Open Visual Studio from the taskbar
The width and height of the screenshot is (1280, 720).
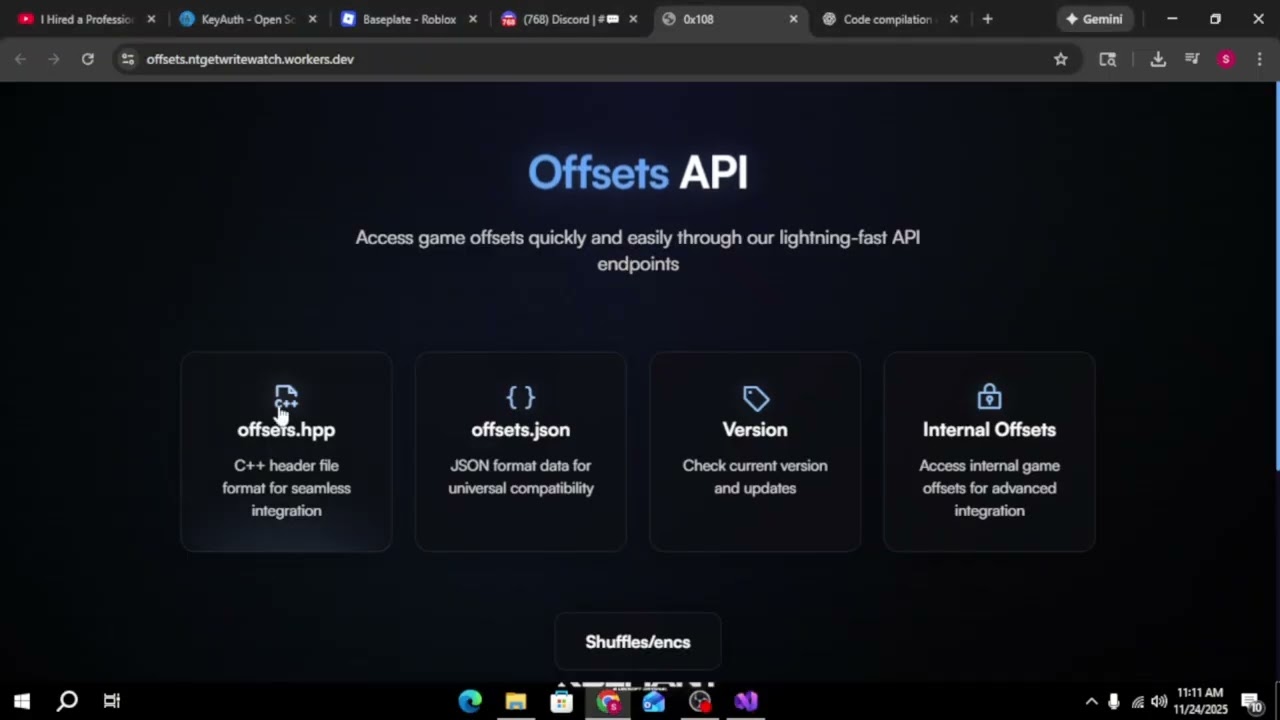(x=746, y=701)
